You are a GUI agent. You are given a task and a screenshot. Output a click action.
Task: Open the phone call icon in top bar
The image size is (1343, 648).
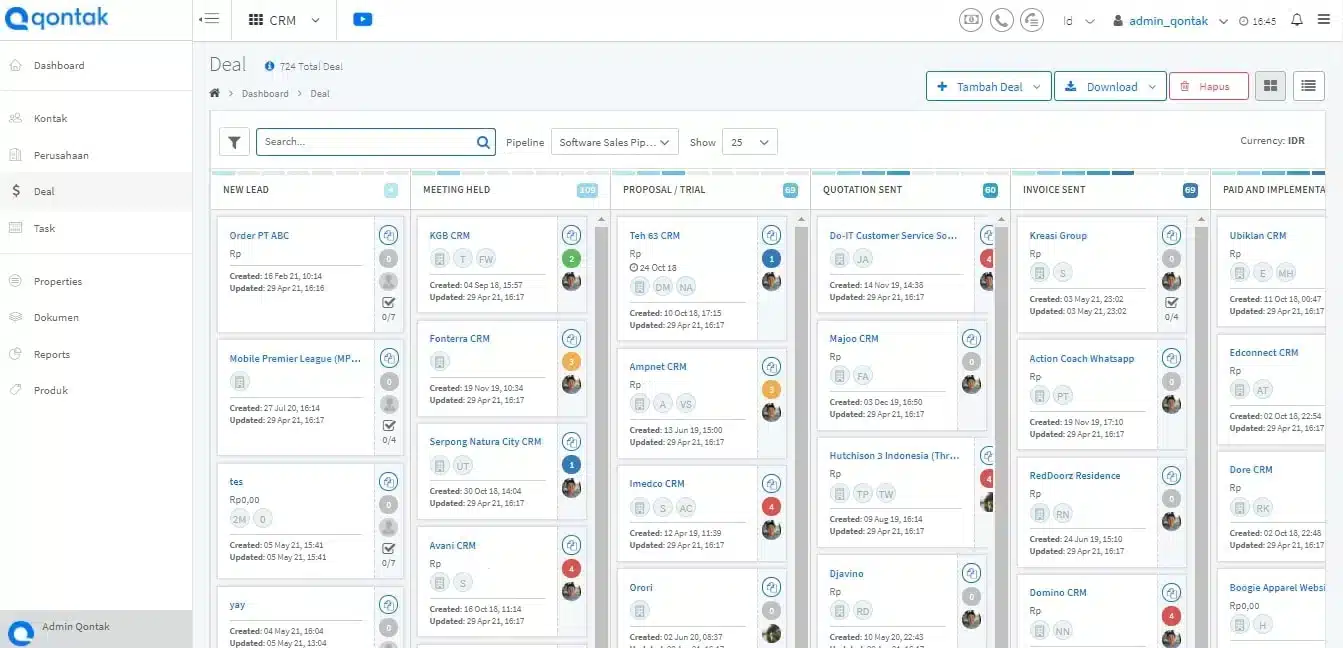(1001, 20)
